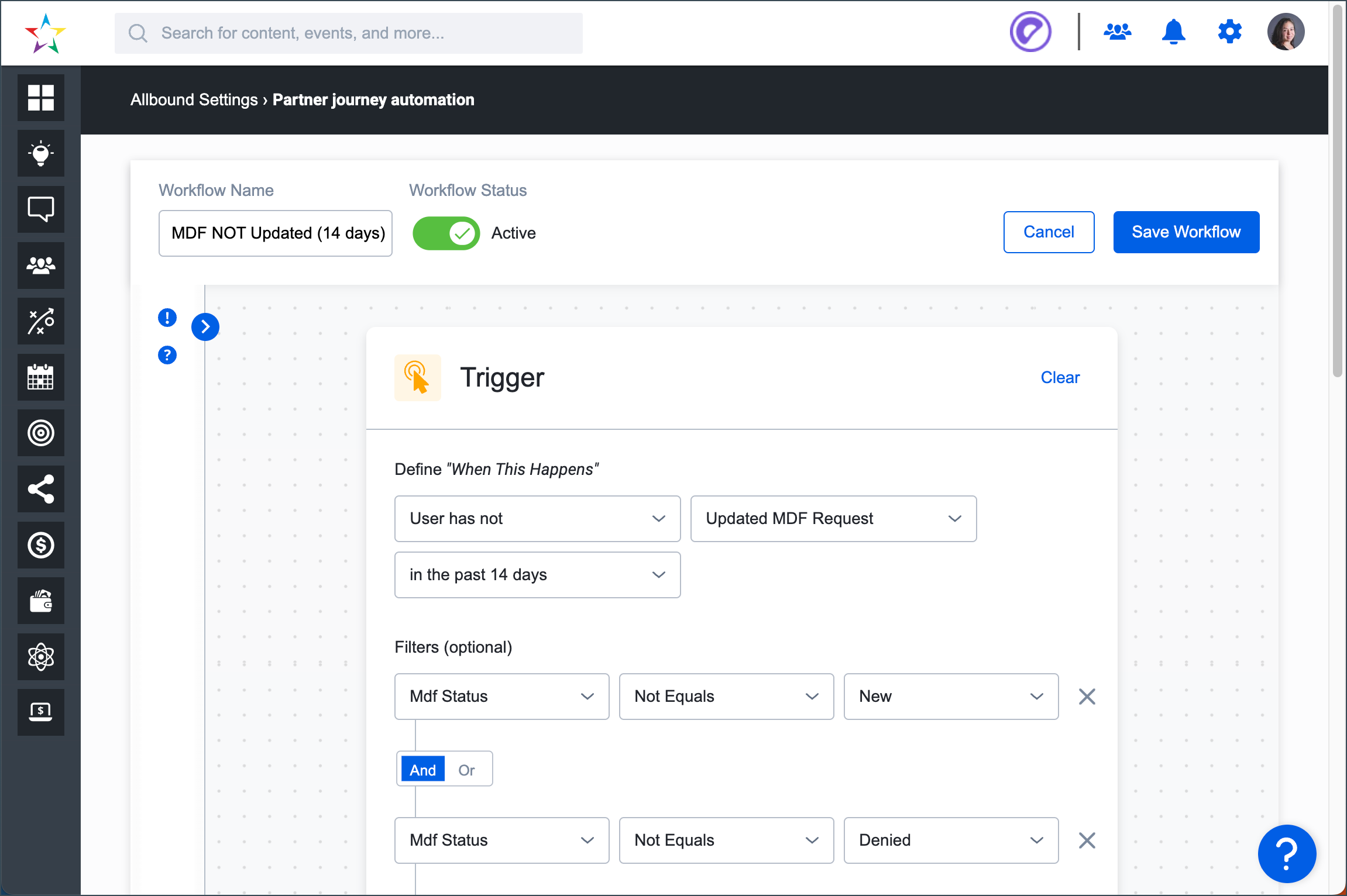Screen dimensions: 1347x896
Task: Open share icon in sidebar
Action: (41, 490)
